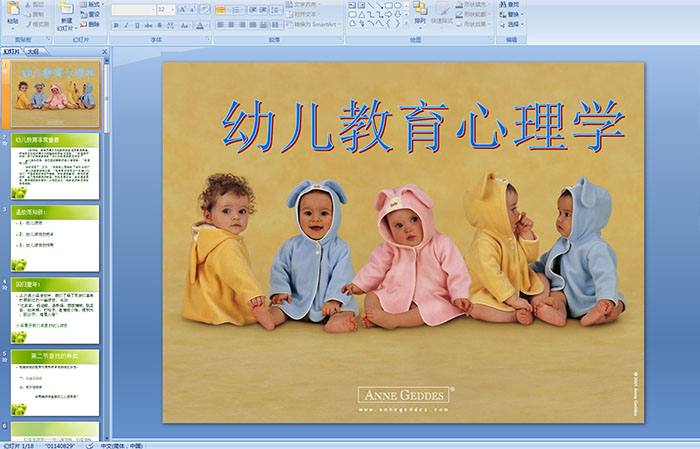This screenshot has height=449, width=700.
Task: Click the font color A button
Action: tap(200, 25)
